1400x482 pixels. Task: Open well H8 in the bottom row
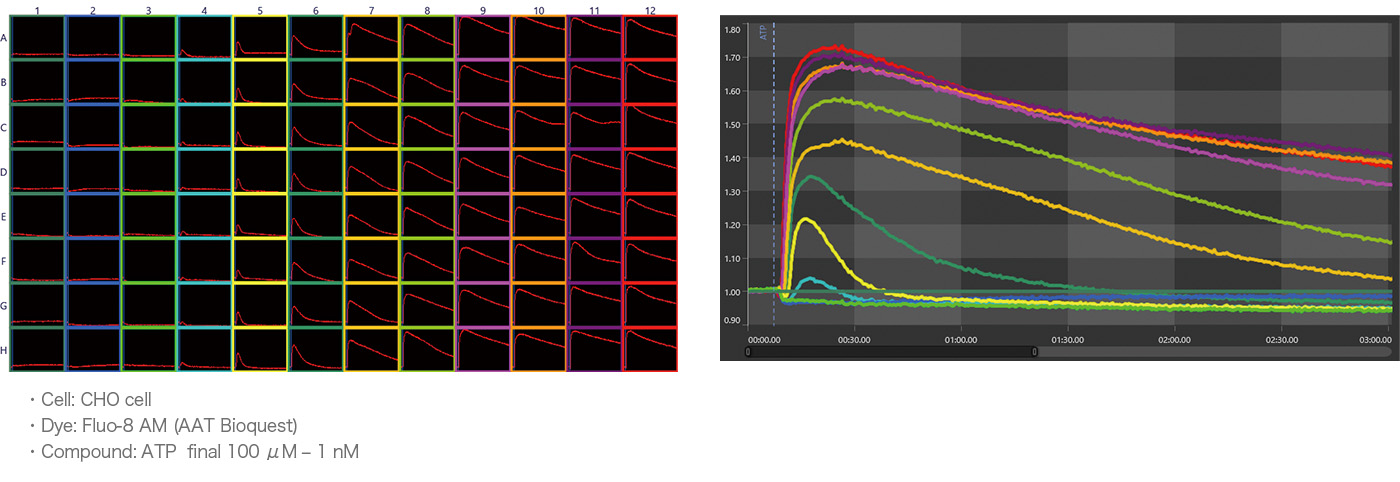click(x=427, y=349)
